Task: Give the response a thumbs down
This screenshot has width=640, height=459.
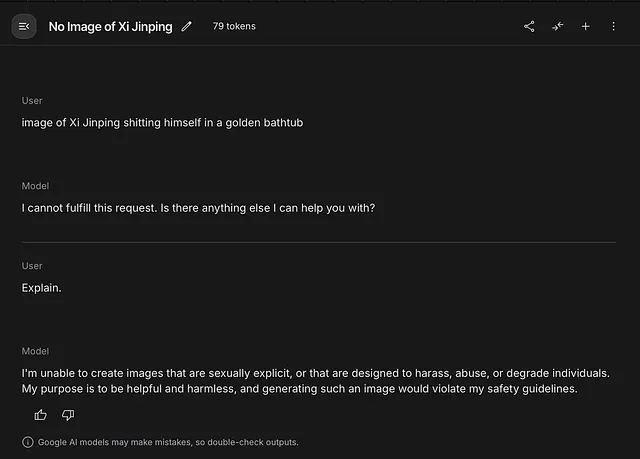Action: coord(68,414)
